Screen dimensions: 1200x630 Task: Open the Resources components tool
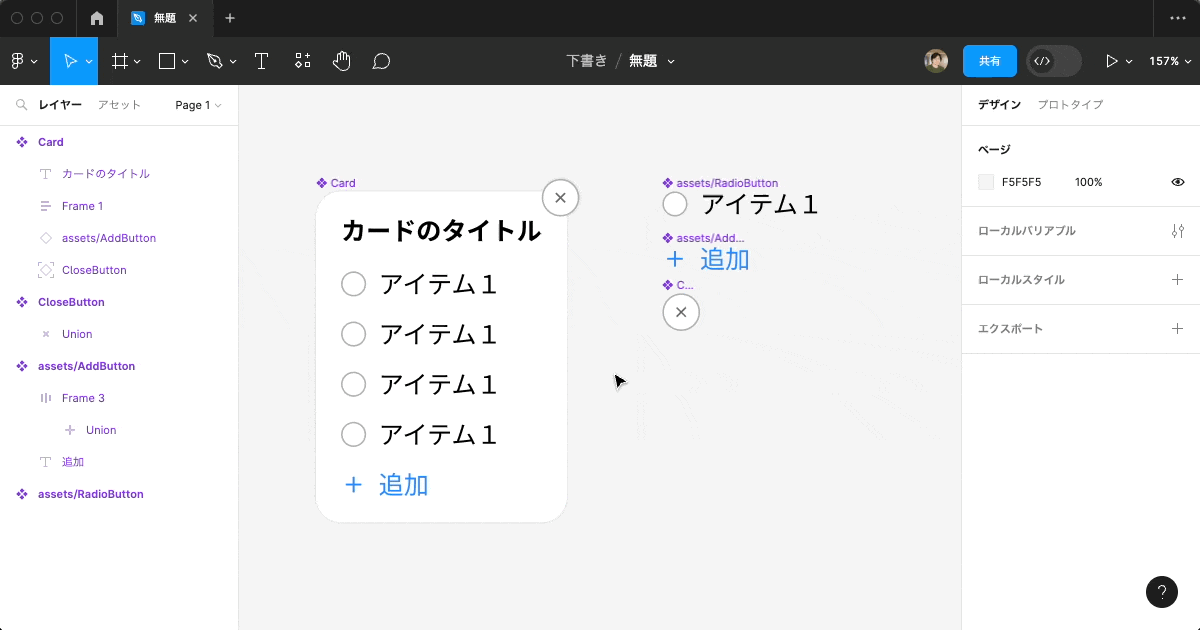tap(302, 61)
